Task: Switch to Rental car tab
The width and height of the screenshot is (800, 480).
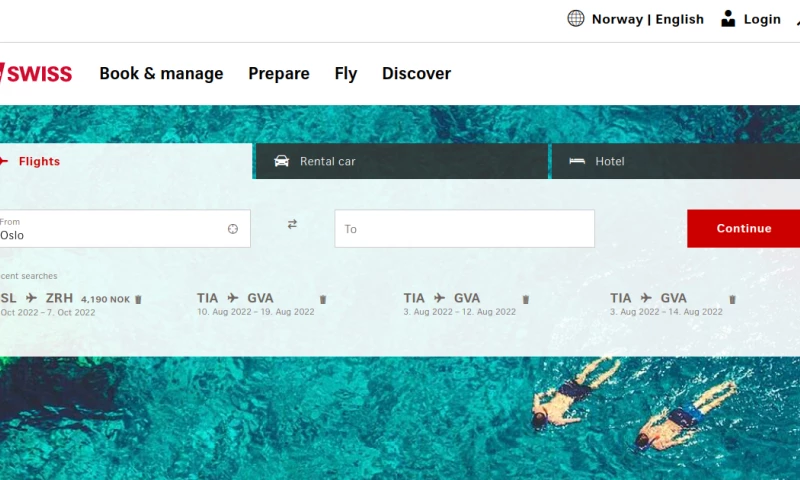Action: [402, 161]
